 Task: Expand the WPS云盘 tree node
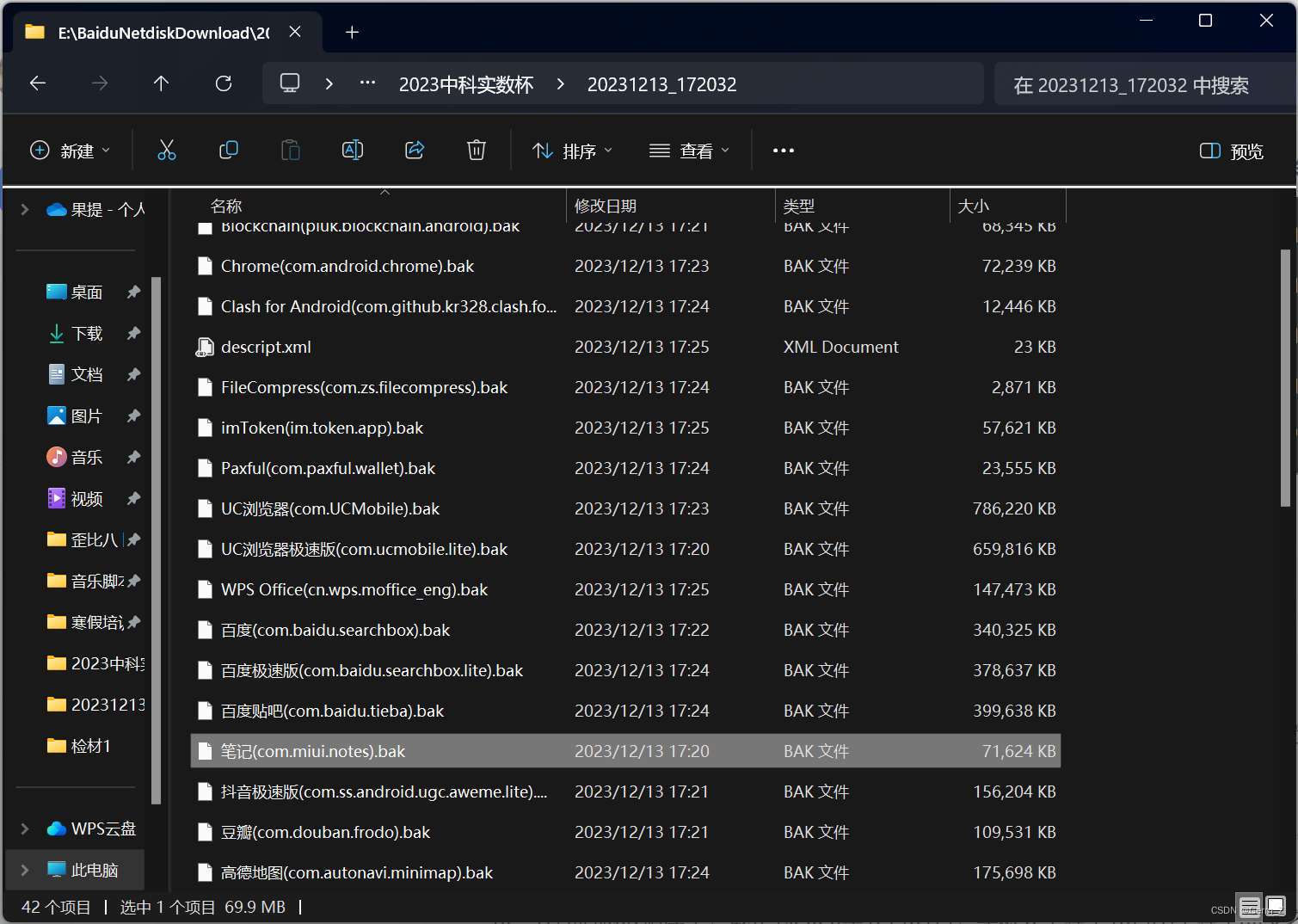pyautogui.click(x=25, y=829)
